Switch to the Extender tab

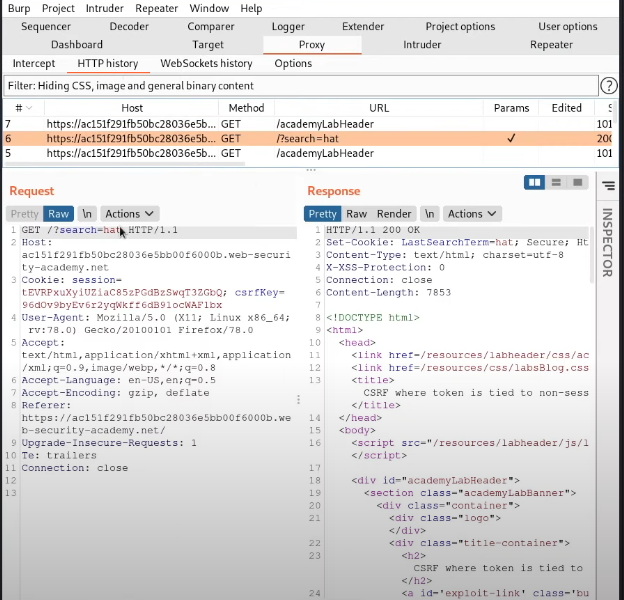point(363,26)
